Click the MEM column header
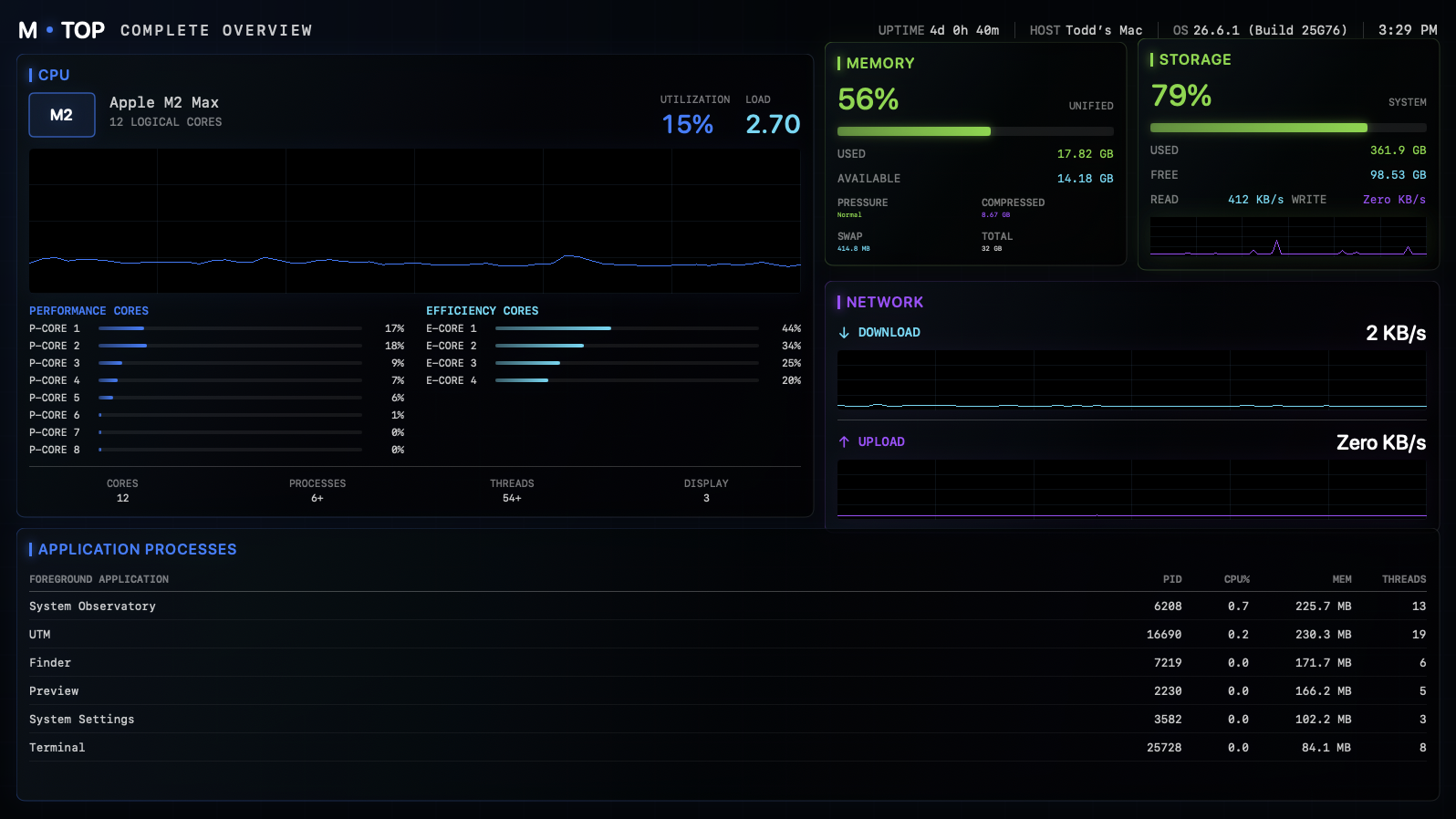The image size is (1456, 819). (x=1342, y=580)
